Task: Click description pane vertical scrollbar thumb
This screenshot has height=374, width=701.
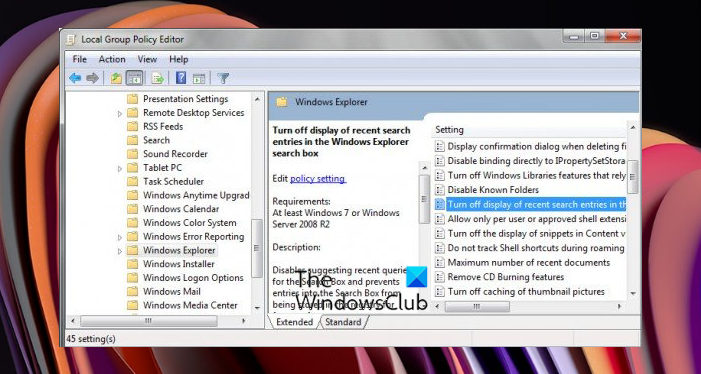Action: click(x=424, y=199)
